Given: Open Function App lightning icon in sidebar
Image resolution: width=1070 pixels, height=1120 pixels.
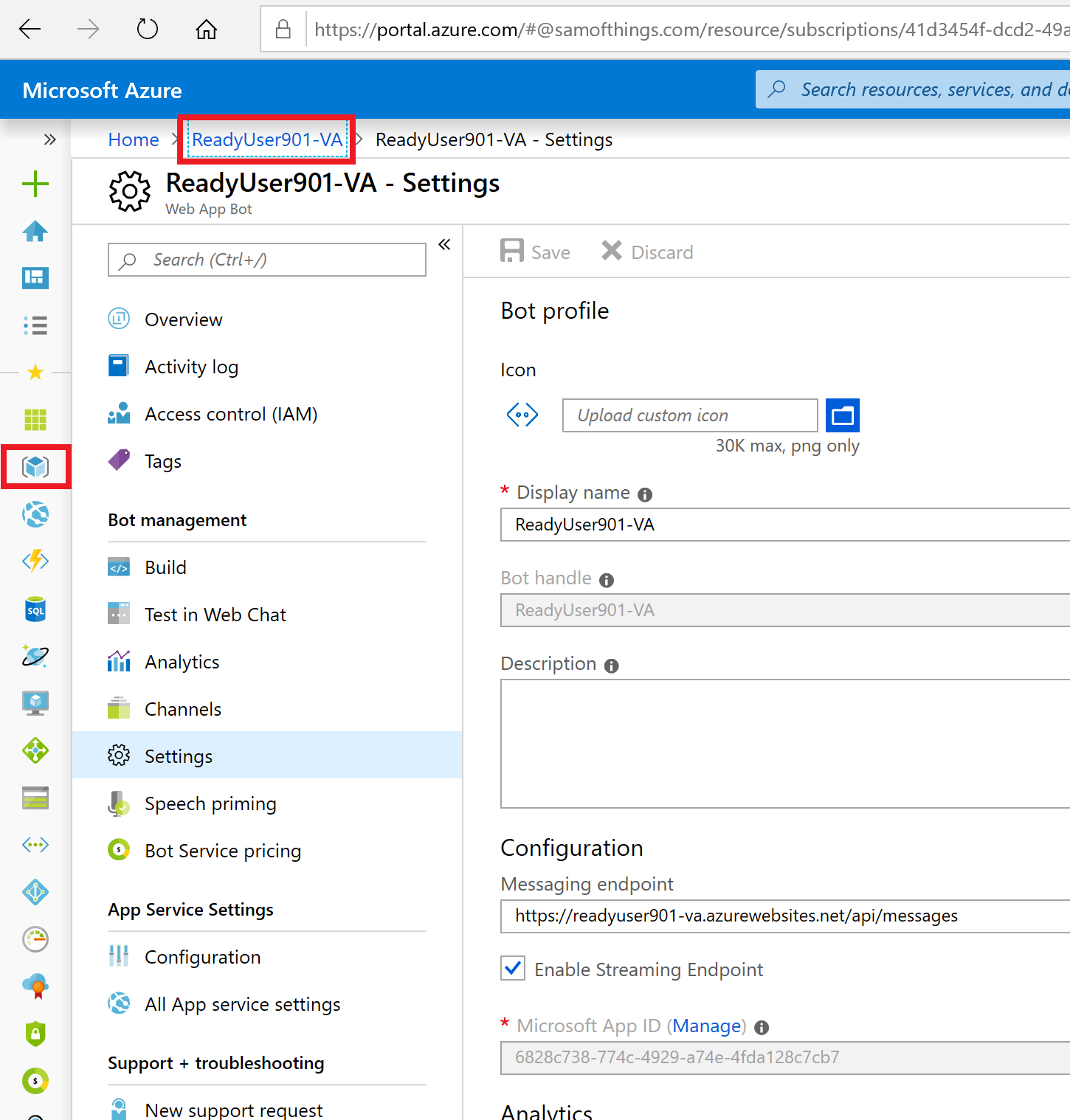Looking at the screenshot, I should click(x=35, y=561).
